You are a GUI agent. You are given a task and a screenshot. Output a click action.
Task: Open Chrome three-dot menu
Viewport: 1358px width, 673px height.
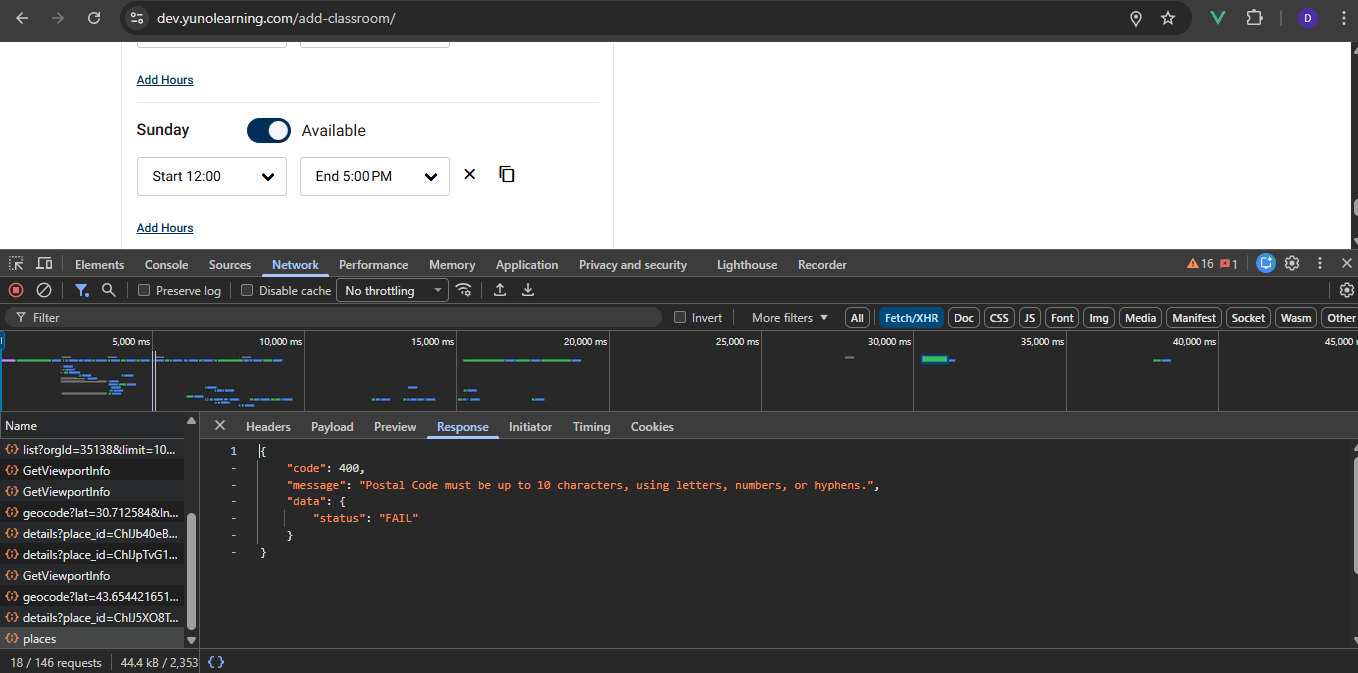click(x=1342, y=18)
